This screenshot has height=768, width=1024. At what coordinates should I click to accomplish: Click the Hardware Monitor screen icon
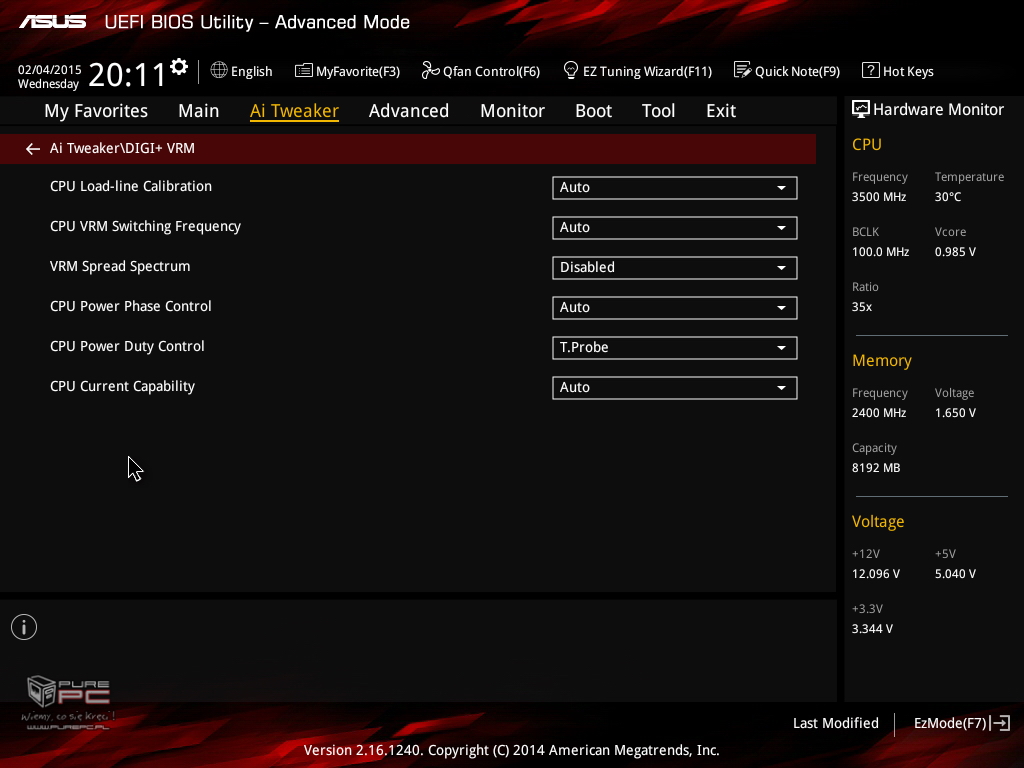point(861,110)
